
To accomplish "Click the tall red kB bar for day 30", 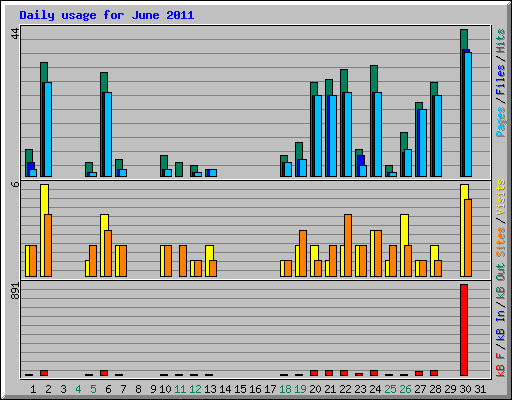I will [464, 330].
